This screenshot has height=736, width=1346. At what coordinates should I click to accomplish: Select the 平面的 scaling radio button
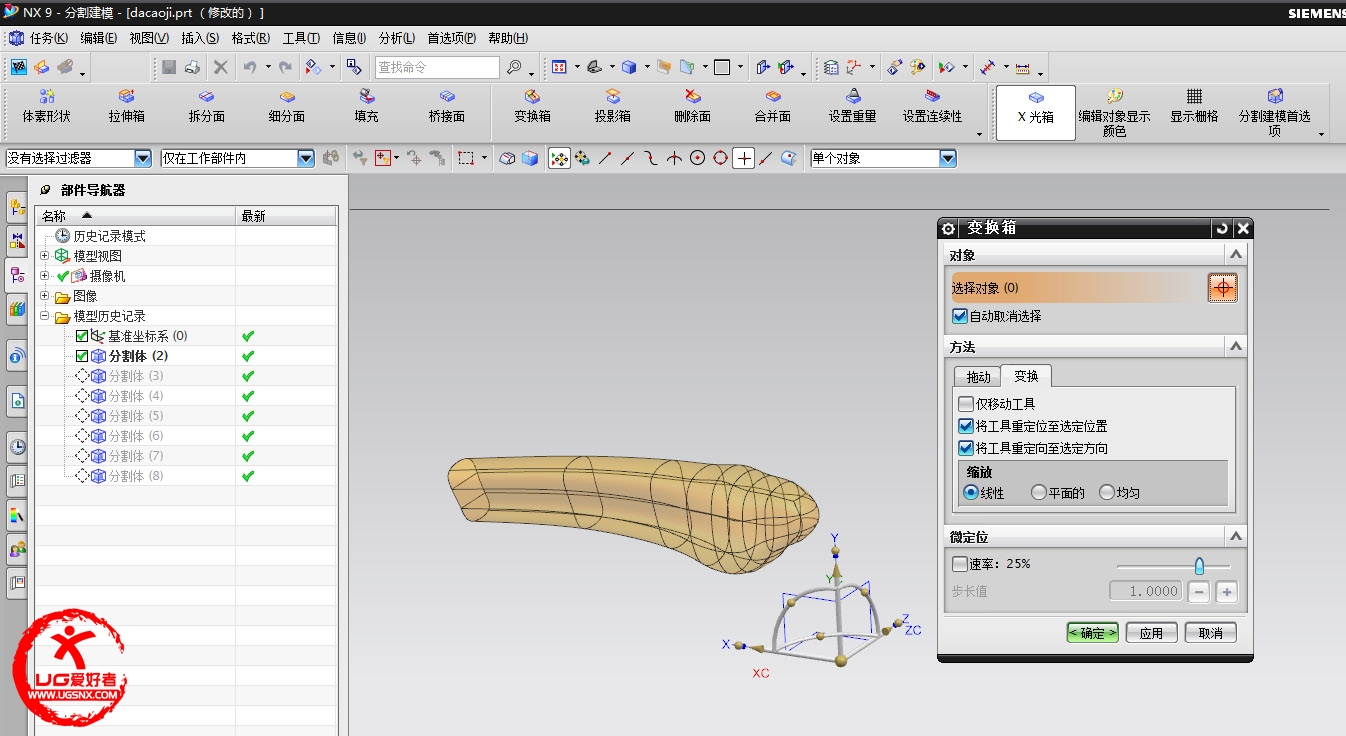coord(1039,493)
